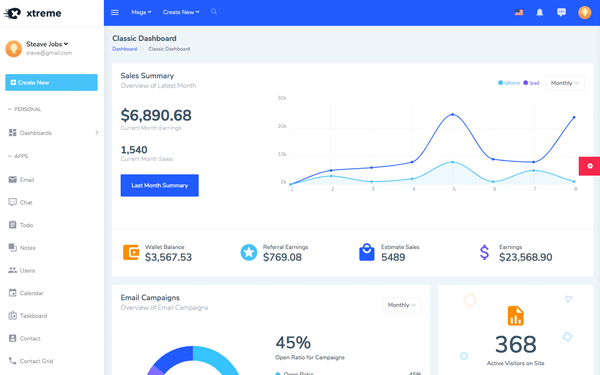600x375 pixels.
Task: Open the Sales Summary Monthly dropdown
Action: 565,83
